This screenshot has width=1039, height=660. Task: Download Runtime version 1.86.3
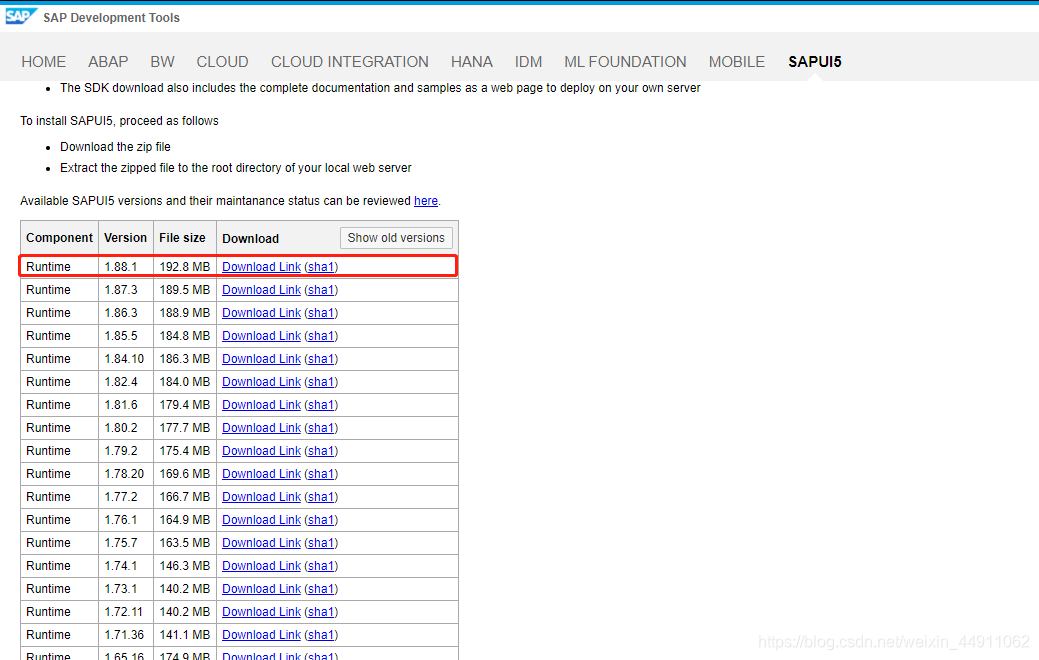[x=262, y=313]
